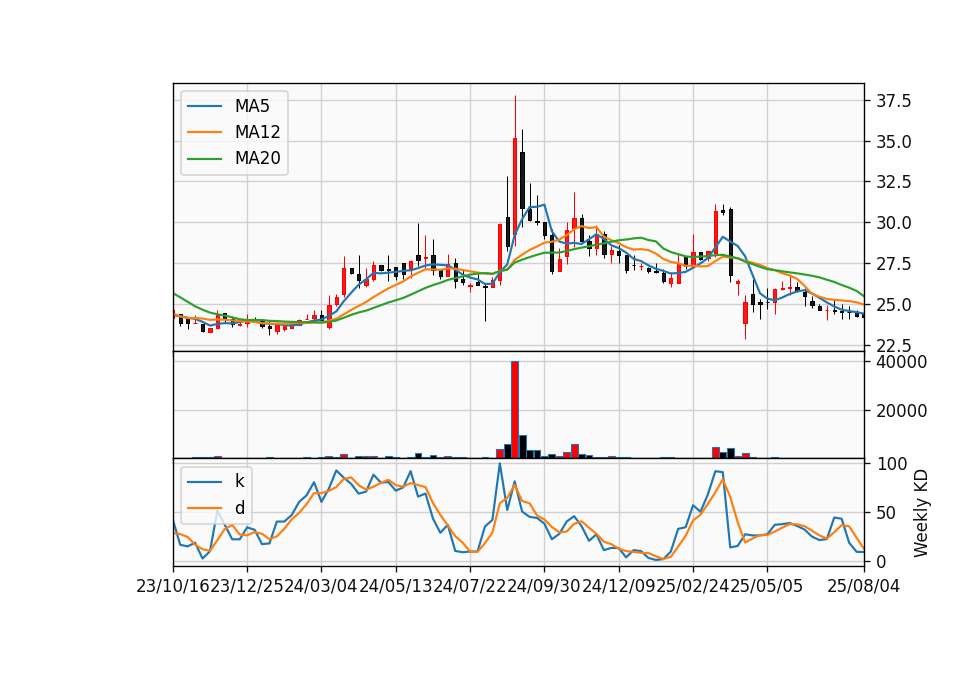960x690 pixels.
Task: Click the 25/05/05 date label
Action: [x=767, y=586]
